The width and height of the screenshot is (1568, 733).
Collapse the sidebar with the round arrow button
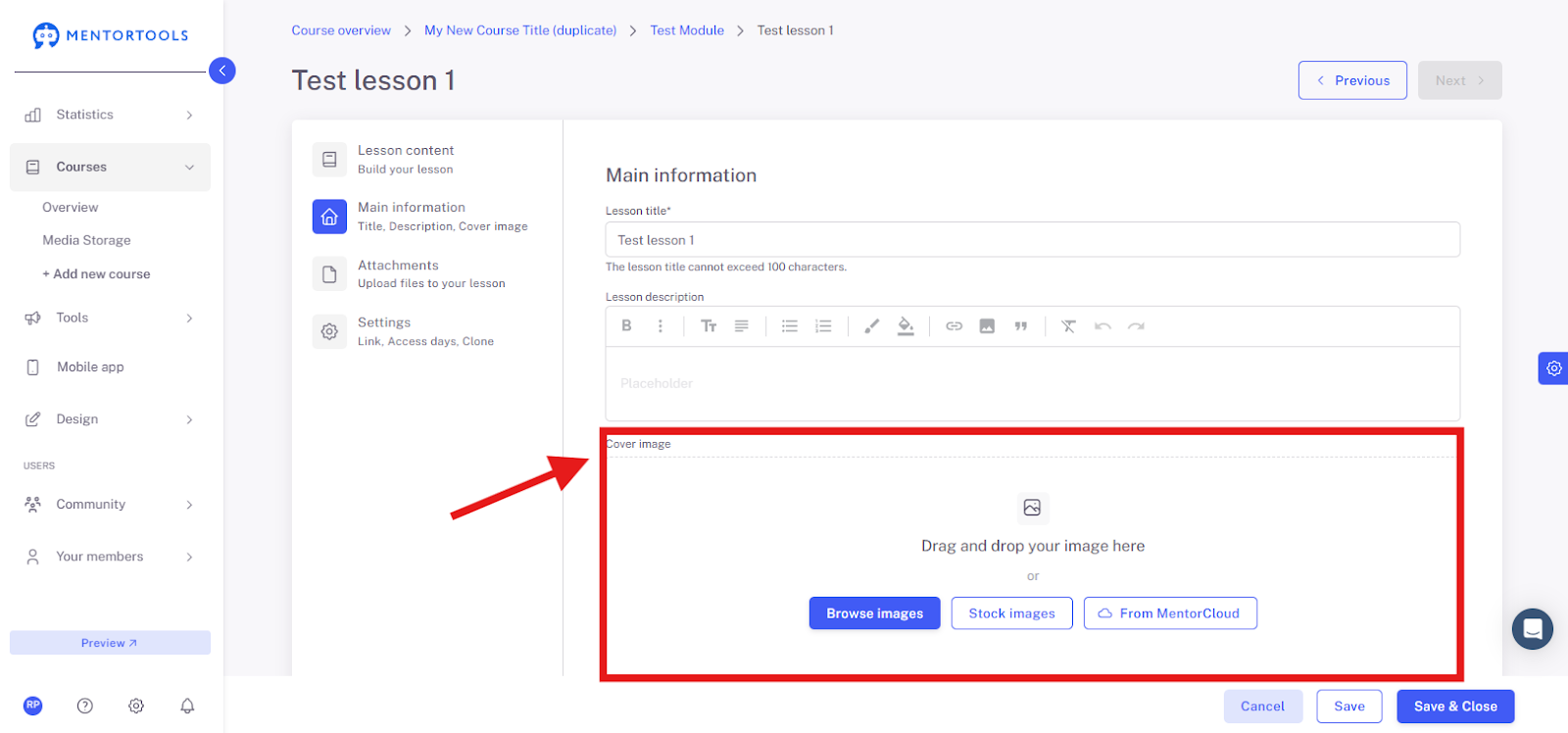222,71
